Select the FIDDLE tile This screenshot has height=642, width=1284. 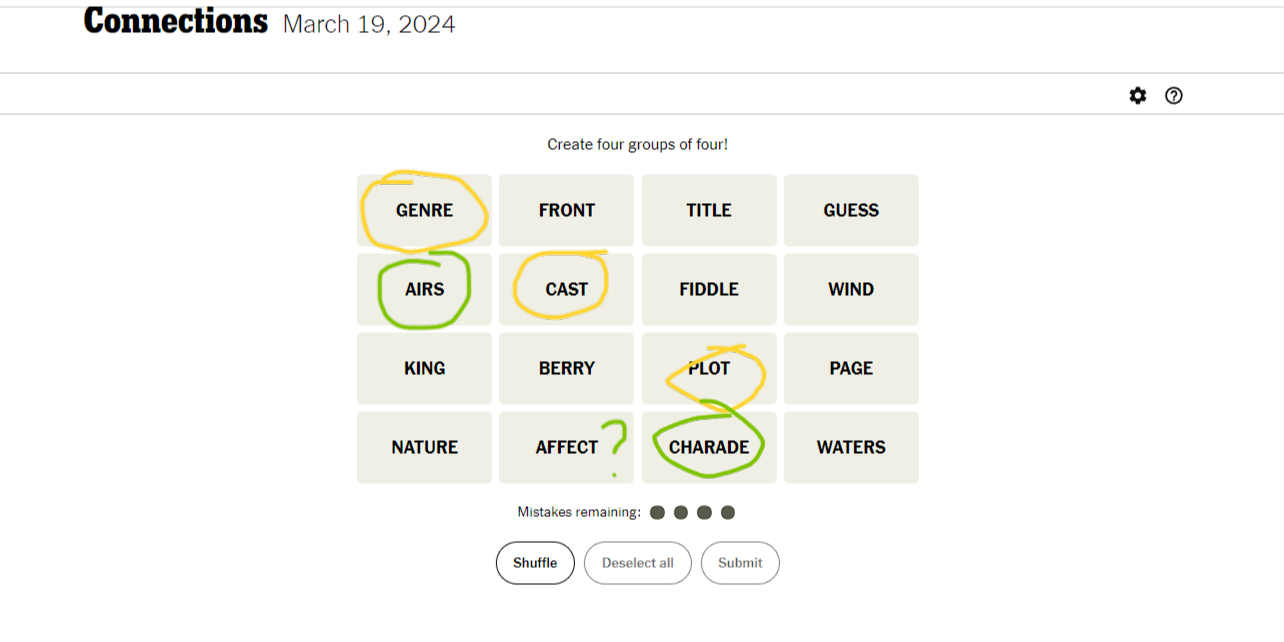click(709, 289)
